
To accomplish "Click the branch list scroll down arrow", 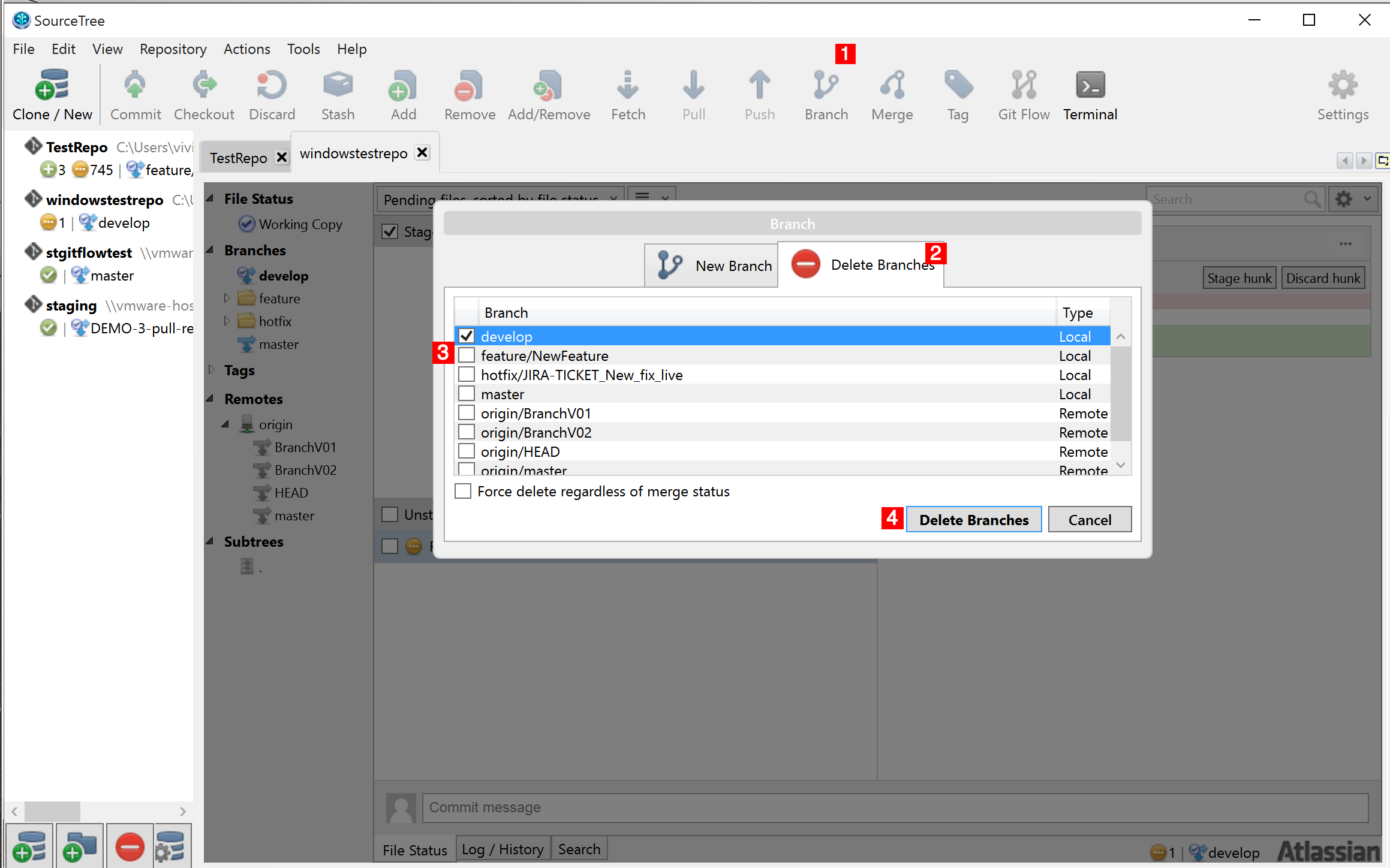I will click(x=1120, y=465).
